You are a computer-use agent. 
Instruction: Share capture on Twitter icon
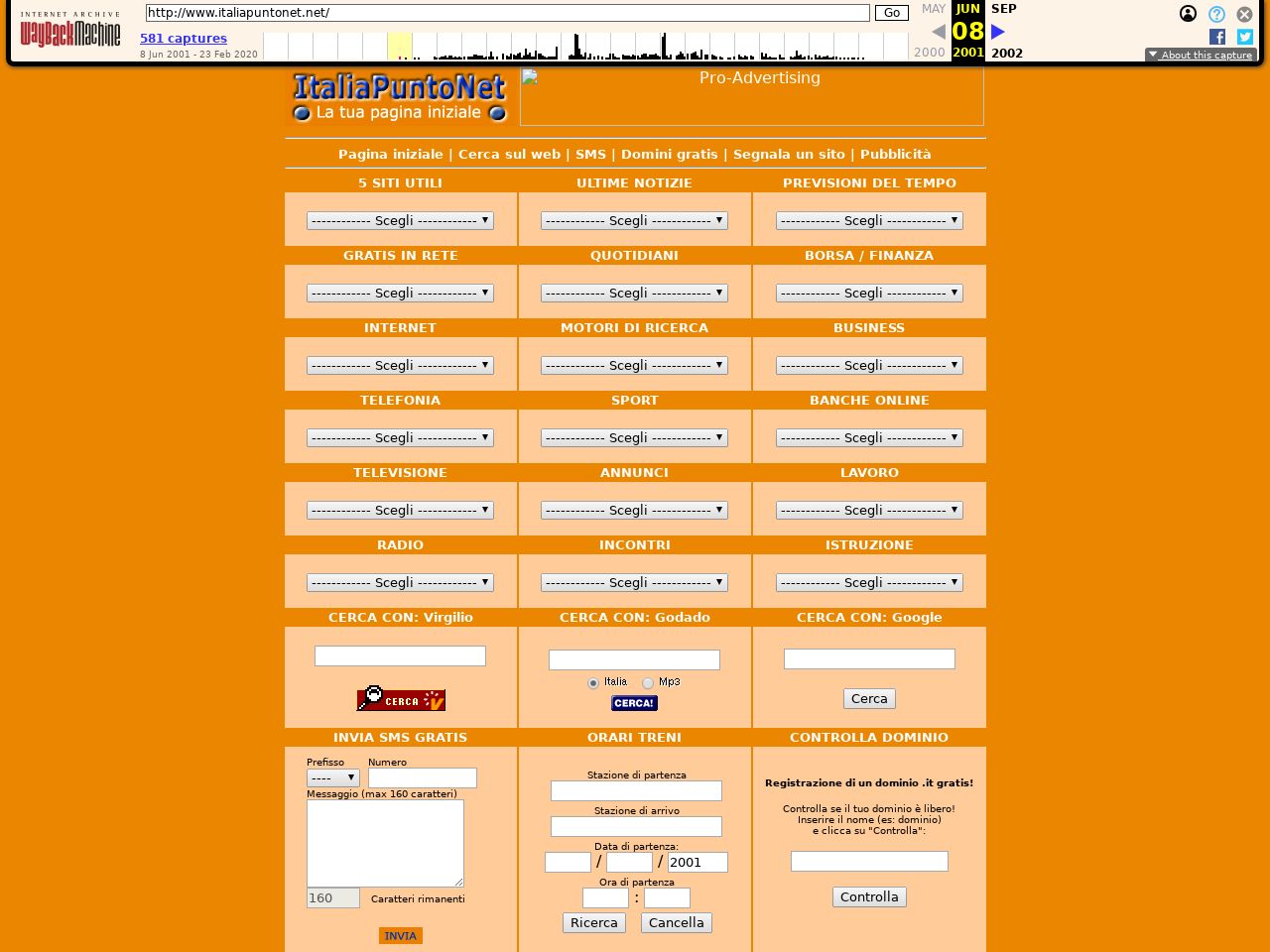(1245, 37)
